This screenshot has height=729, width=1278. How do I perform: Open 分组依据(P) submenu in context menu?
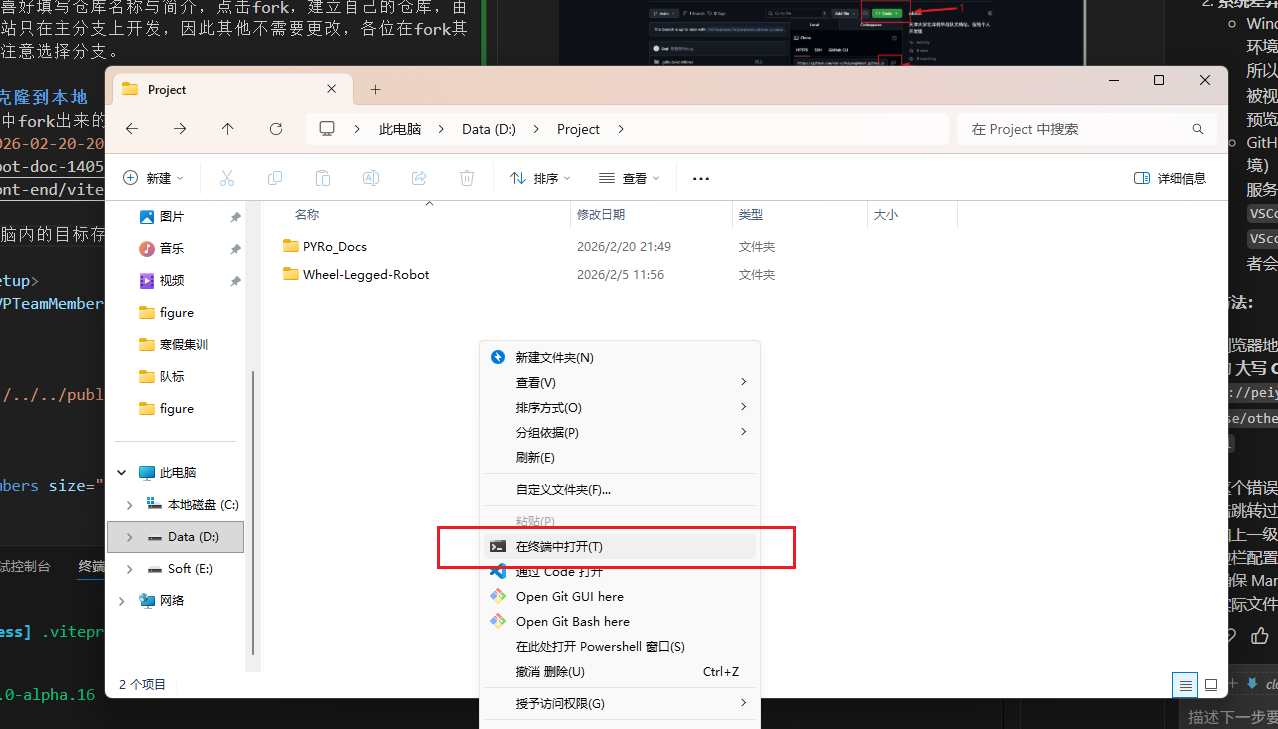point(620,432)
